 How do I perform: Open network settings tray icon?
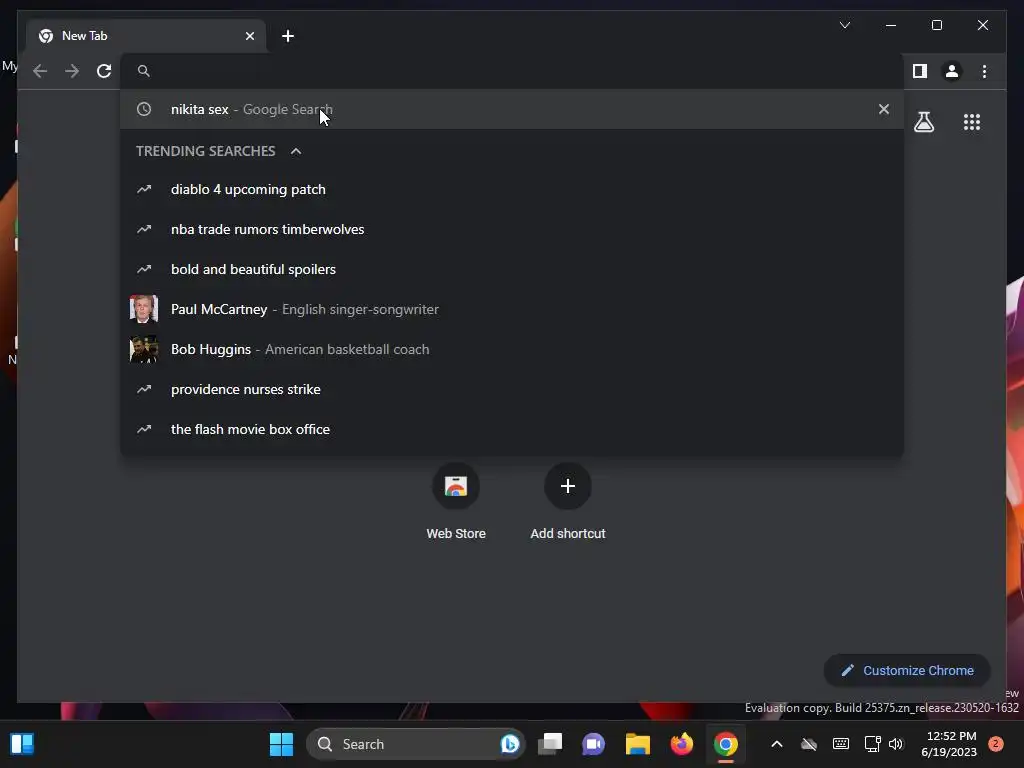[x=872, y=744]
